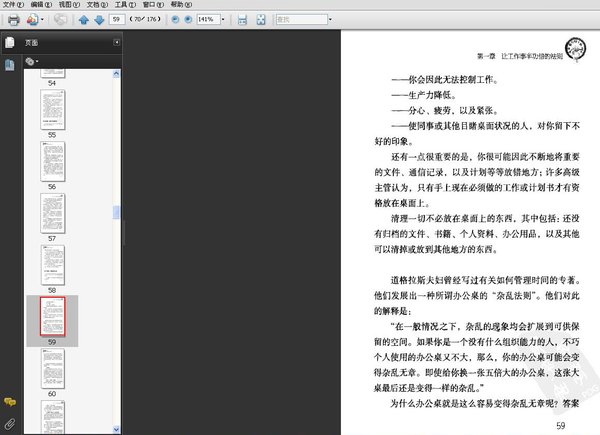Click the zoom out button
Image resolution: width=600 pixels, height=435 pixels.
[175, 19]
